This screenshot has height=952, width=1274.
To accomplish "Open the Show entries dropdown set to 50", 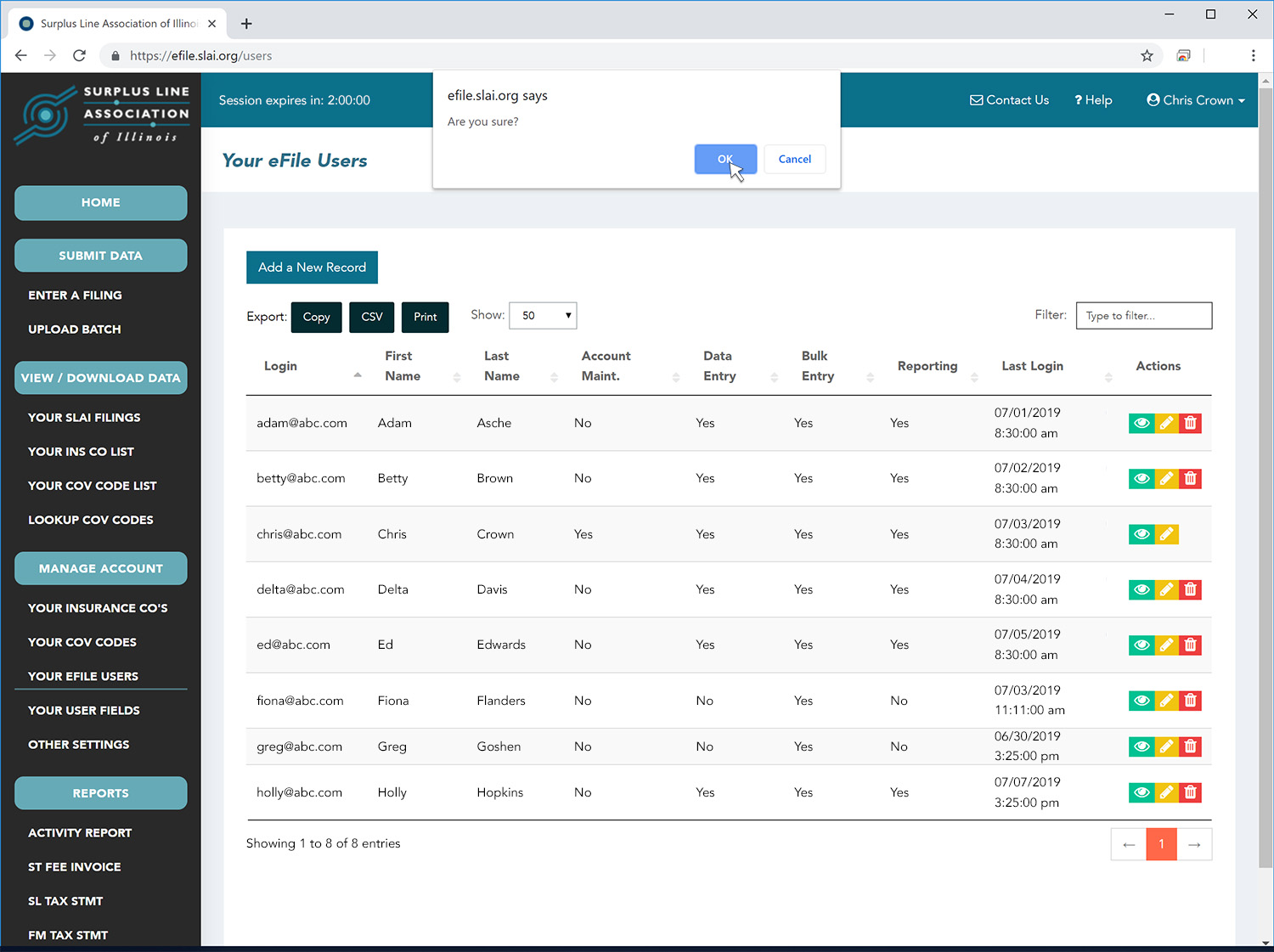I will pos(543,316).
